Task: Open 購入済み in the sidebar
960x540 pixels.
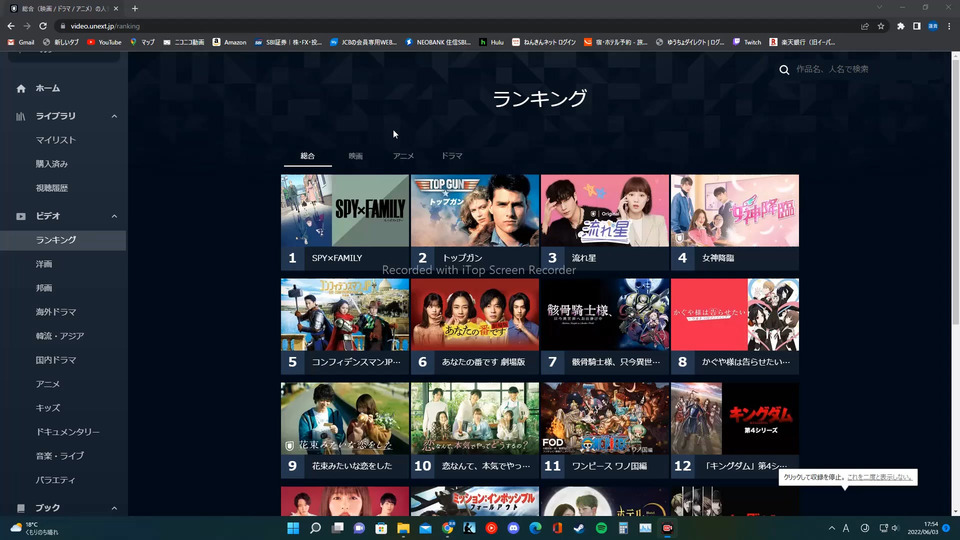Action: [51, 164]
